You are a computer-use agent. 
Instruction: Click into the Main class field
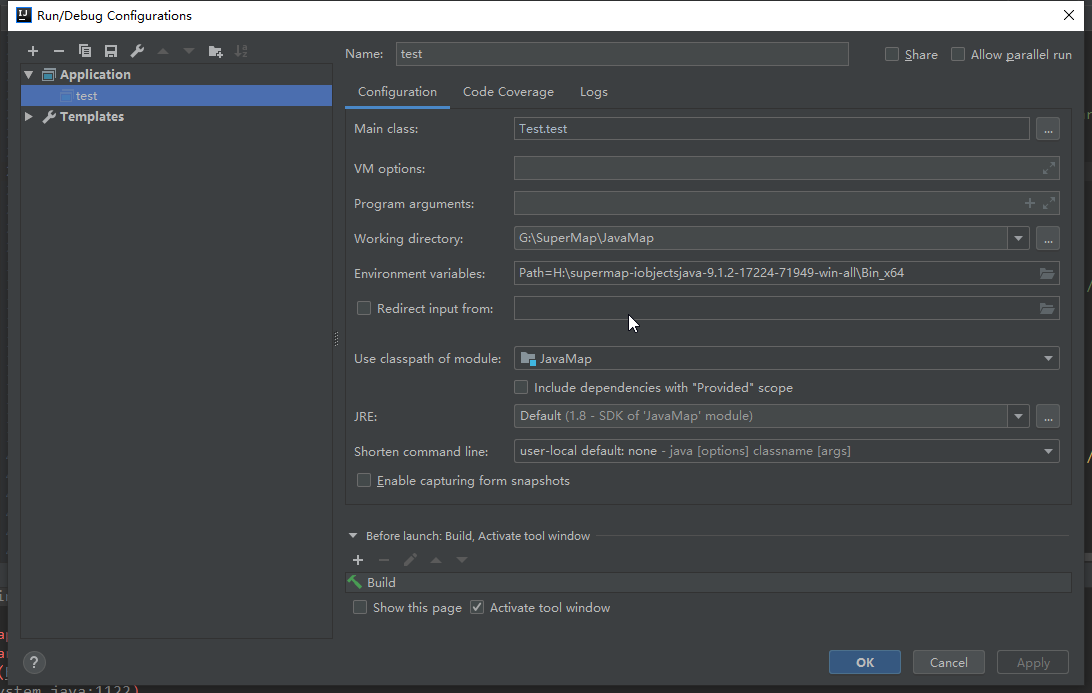[x=772, y=129]
